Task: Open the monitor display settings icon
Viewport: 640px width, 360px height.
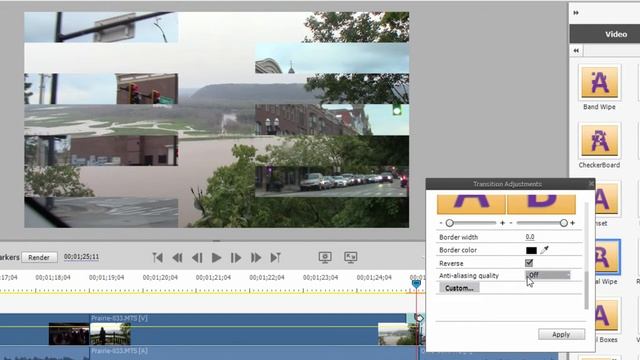Action: [325, 257]
